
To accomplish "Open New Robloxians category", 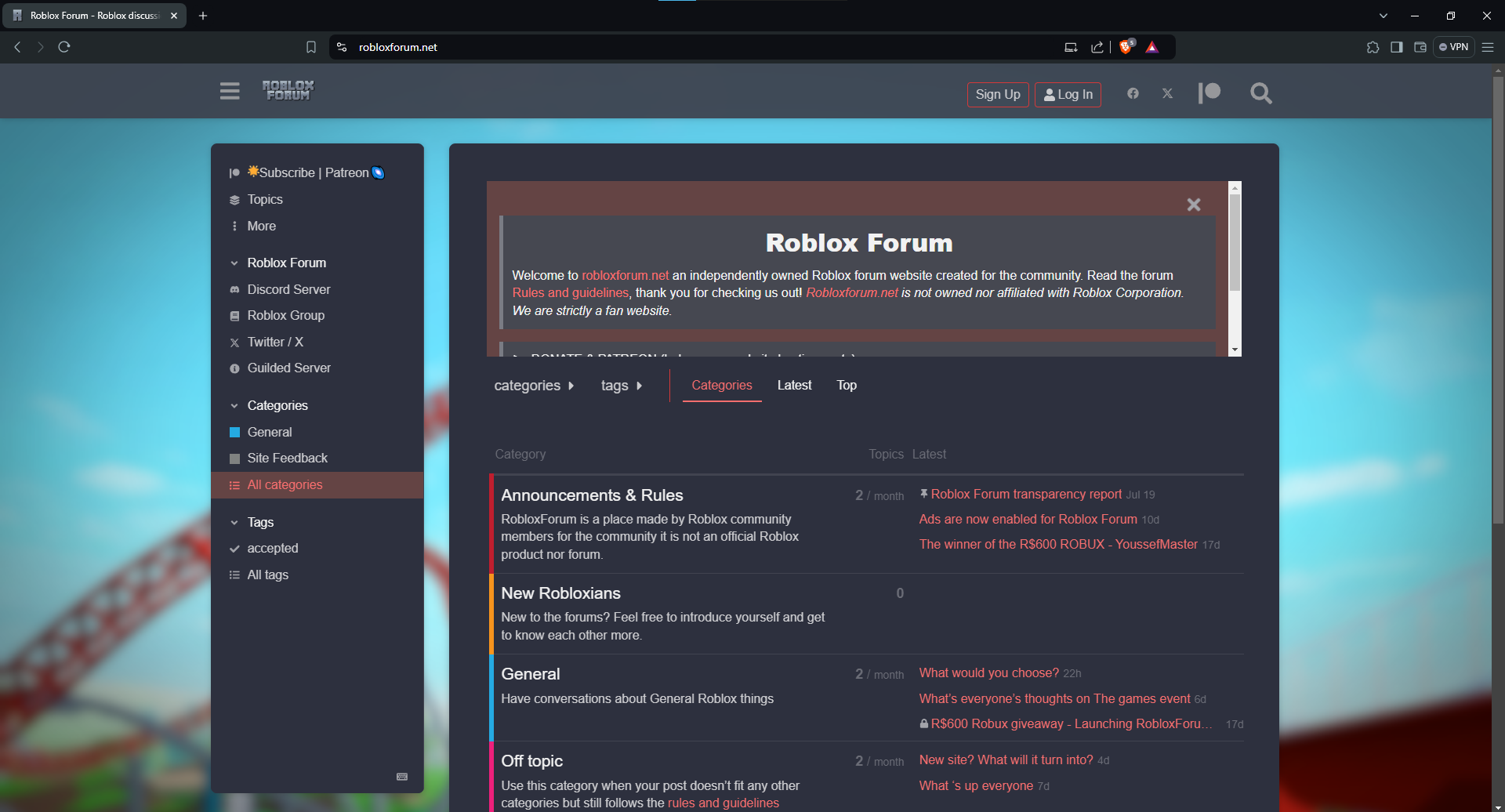I will (x=560, y=593).
